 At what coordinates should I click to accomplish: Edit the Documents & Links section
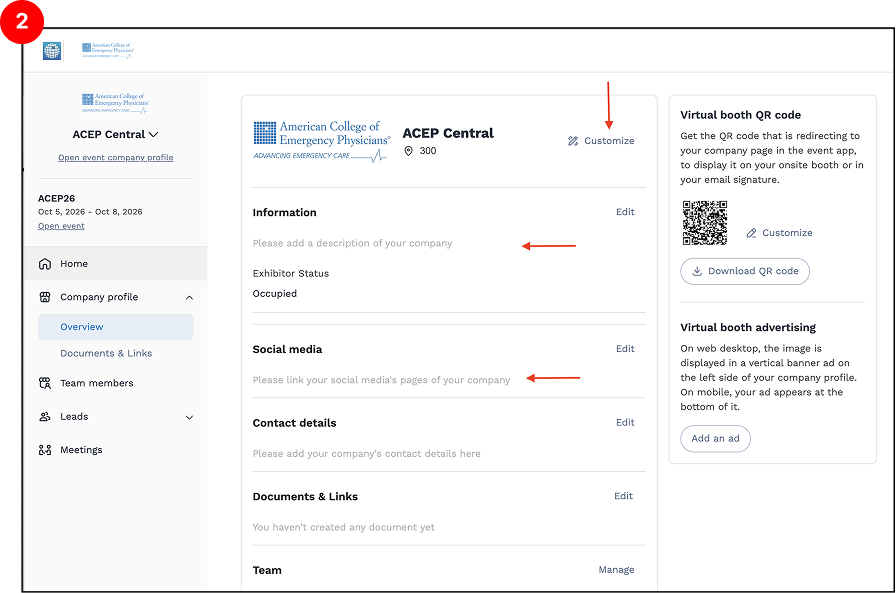[x=623, y=496]
